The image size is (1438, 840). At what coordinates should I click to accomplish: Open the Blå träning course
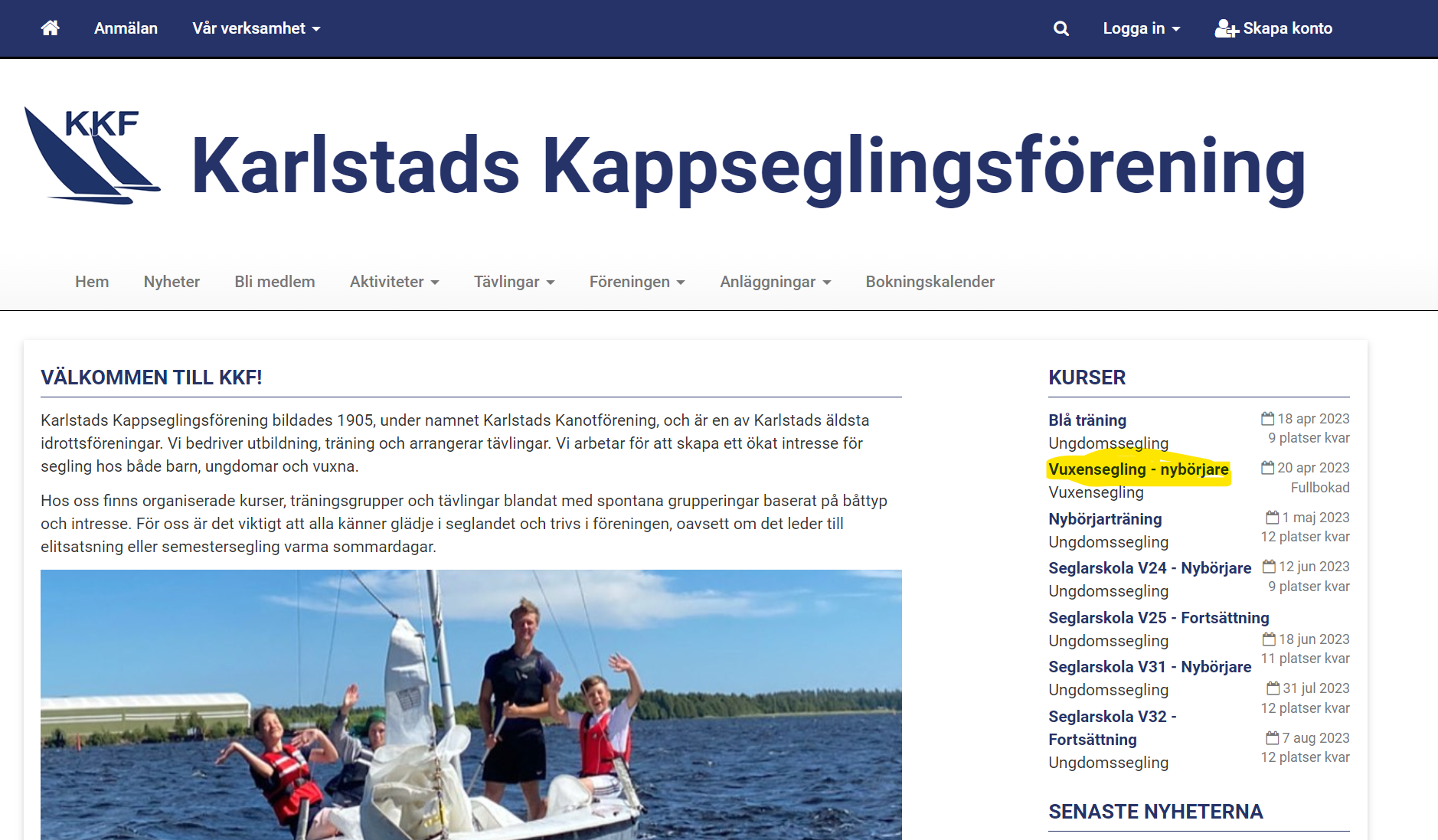point(1087,420)
